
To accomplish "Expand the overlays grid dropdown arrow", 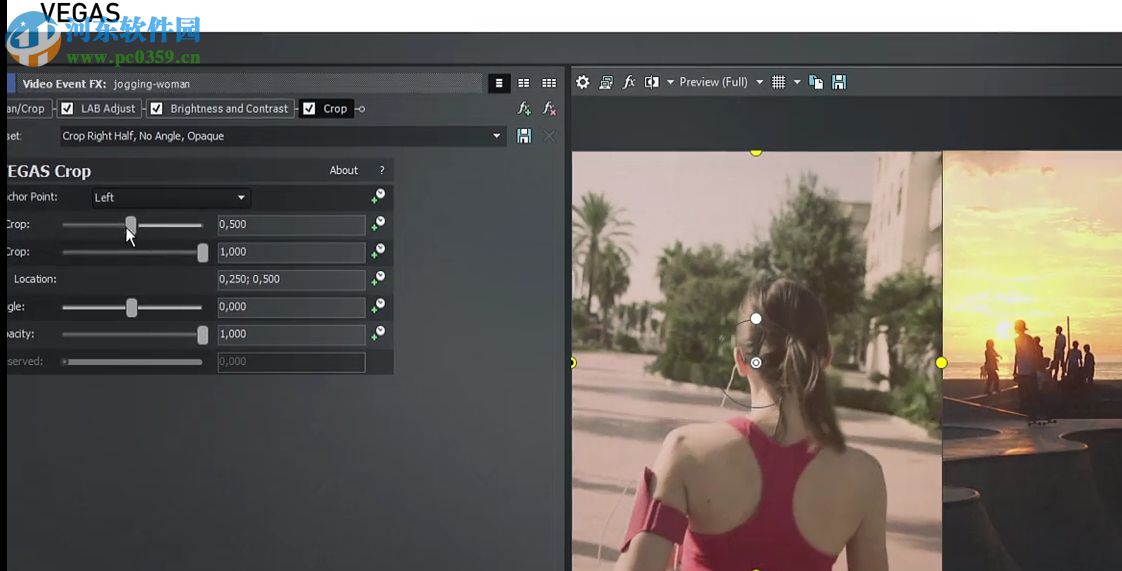I will 797,82.
